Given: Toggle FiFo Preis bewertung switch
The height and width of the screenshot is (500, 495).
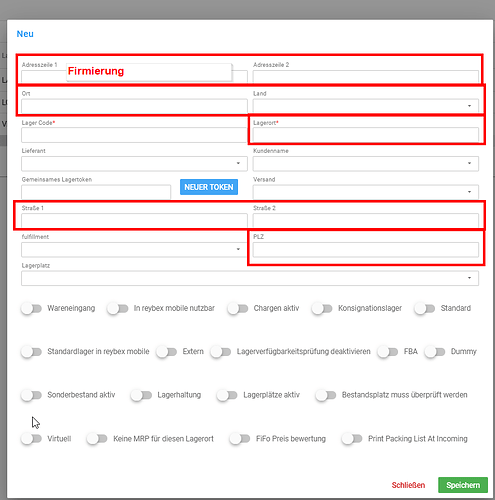Looking at the screenshot, I should tap(240, 439).
